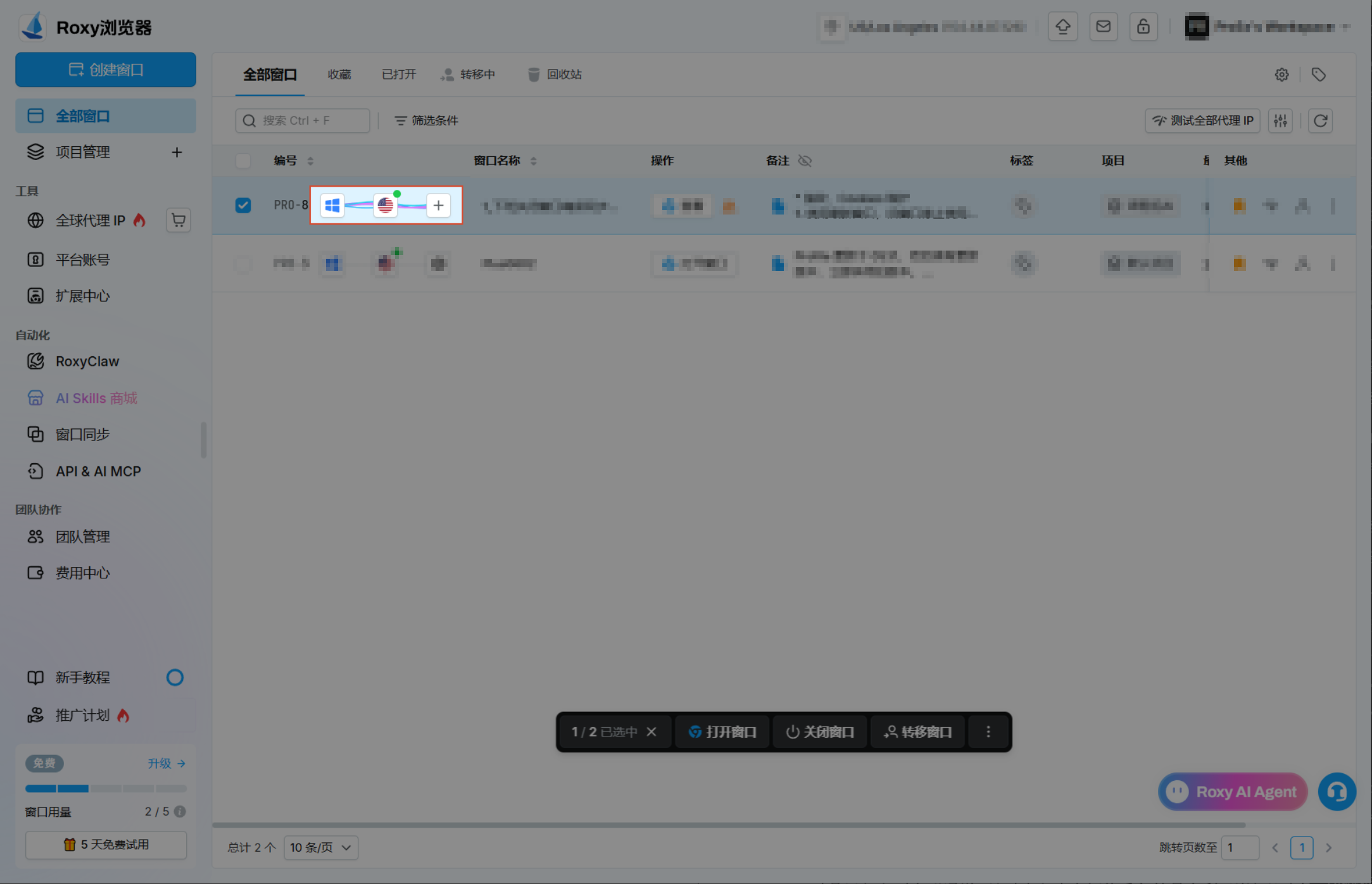Open the mail envelope icon in header
1372x884 pixels.
pos(1104,27)
